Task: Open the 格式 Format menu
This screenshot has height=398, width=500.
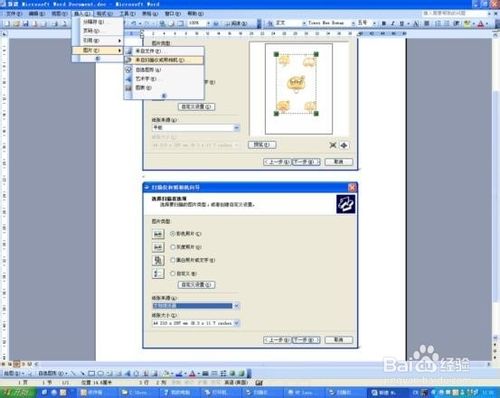Action: 104,14
